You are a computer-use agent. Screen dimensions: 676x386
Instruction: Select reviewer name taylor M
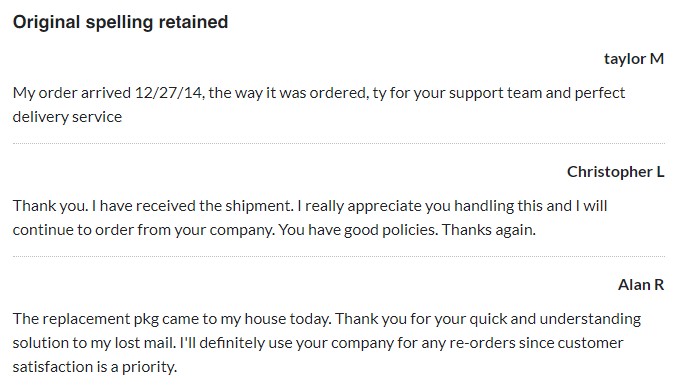pyautogui.click(x=634, y=59)
